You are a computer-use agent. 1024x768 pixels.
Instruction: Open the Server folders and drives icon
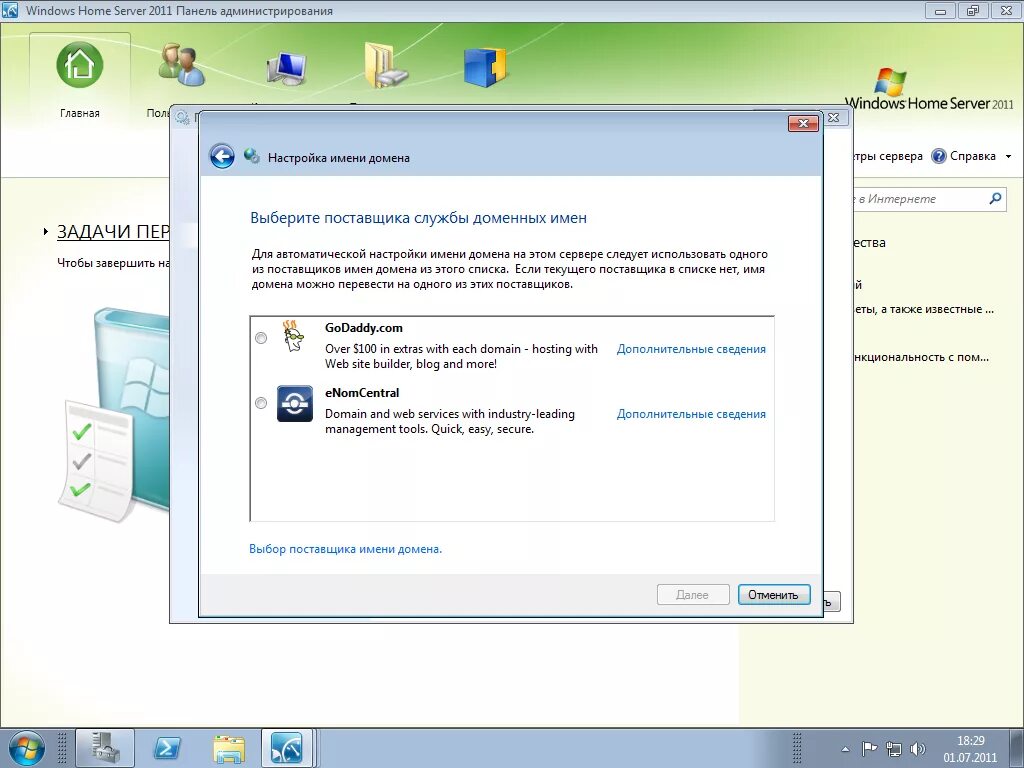[385, 65]
